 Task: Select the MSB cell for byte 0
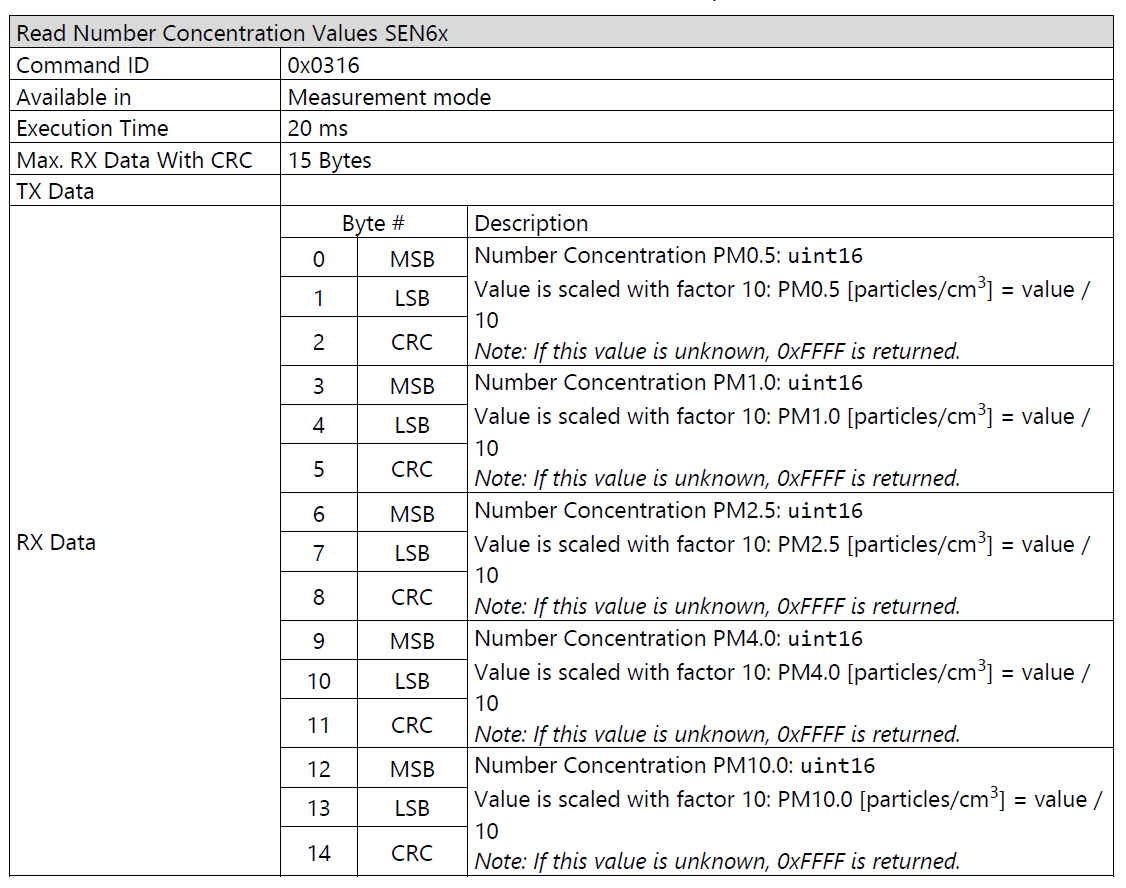pos(412,258)
